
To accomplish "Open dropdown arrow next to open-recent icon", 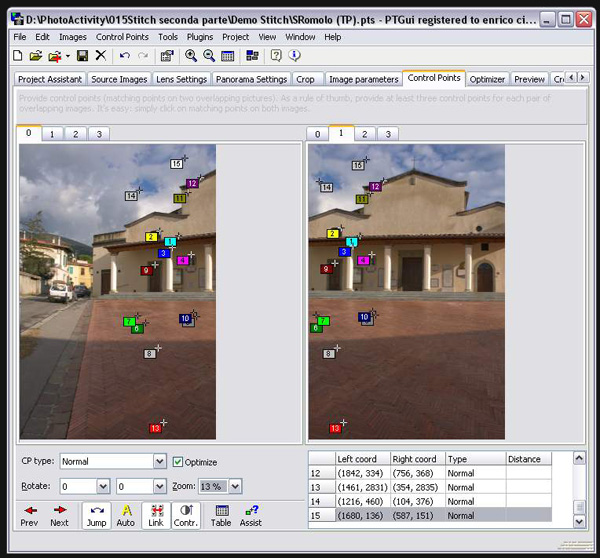I will [68, 56].
